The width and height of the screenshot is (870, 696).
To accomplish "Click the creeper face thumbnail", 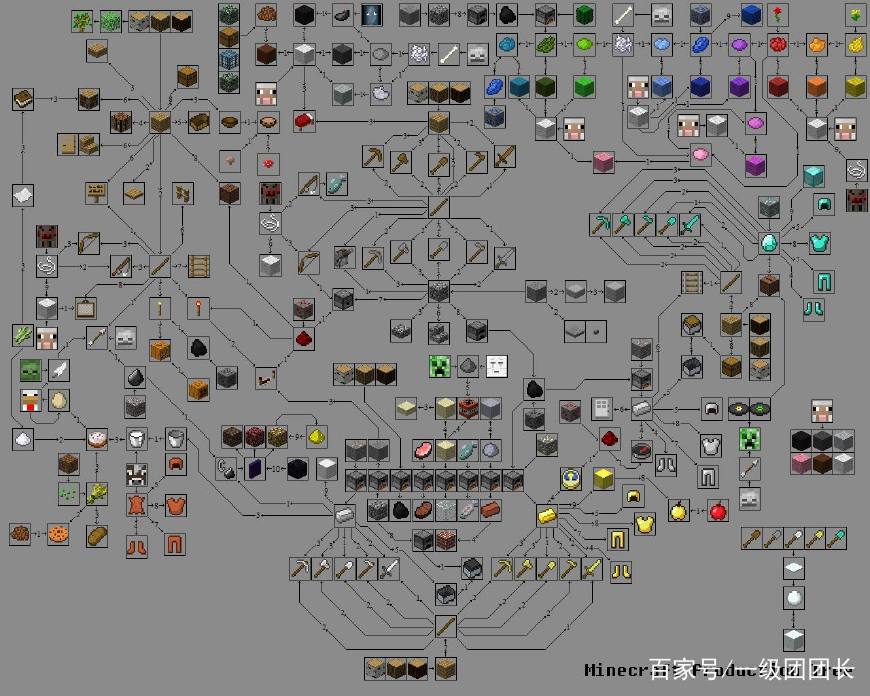I will point(440,365).
